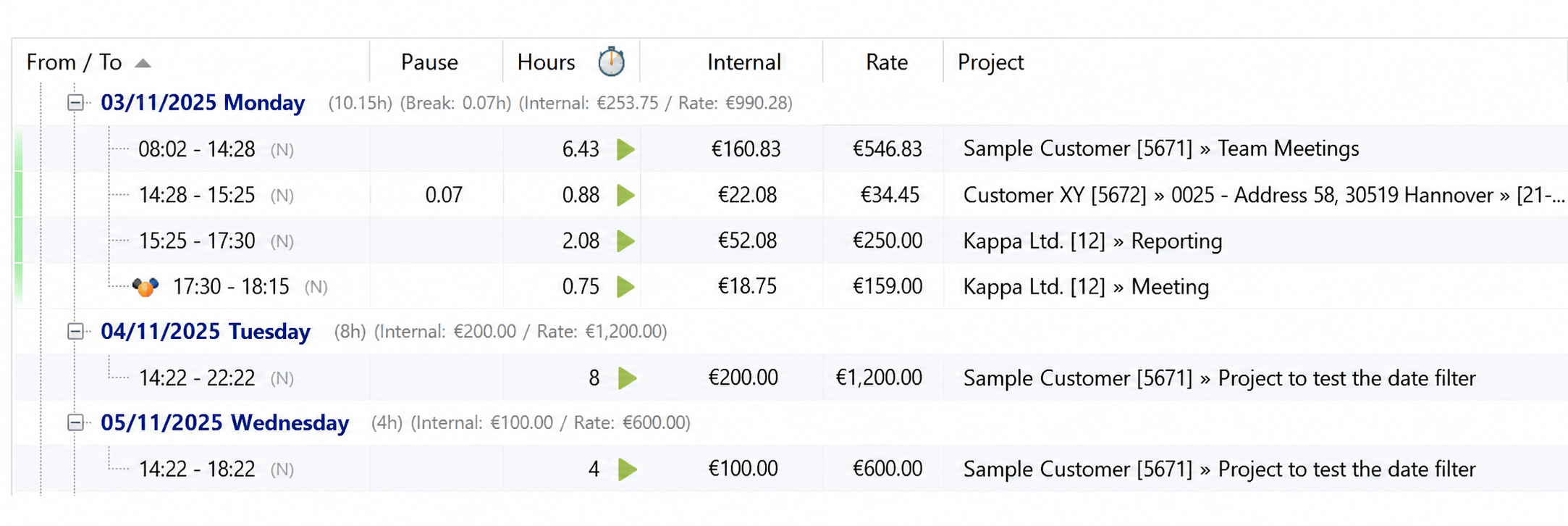The width and height of the screenshot is (1568, 526).
Task: Click the 0.07 pause value cell
Action: point(444,195)
